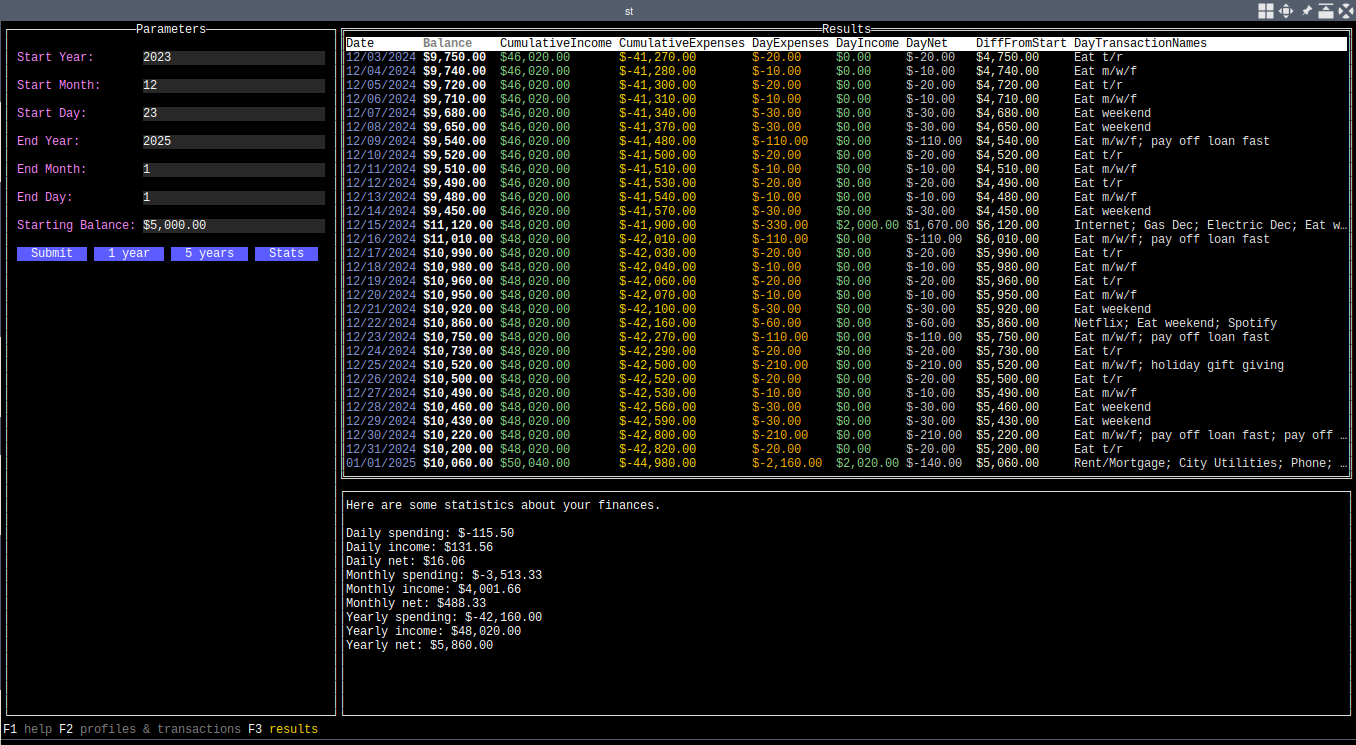The height and width of the screenshot is (745, 1356).
Task: Select the 01/01/2025 results row
Action: pyautogui.click(x=845, y=464)
